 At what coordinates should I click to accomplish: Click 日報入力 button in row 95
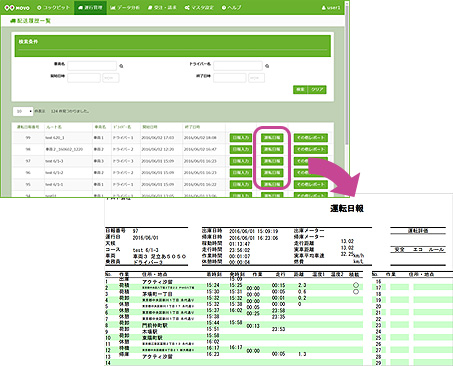[x=241, y=184]
